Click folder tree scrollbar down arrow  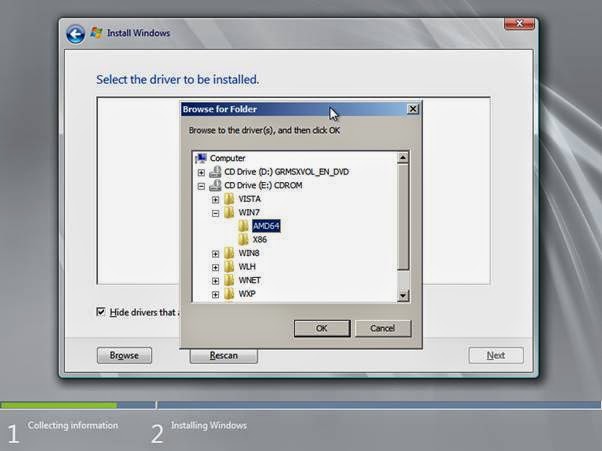[403, 296]
